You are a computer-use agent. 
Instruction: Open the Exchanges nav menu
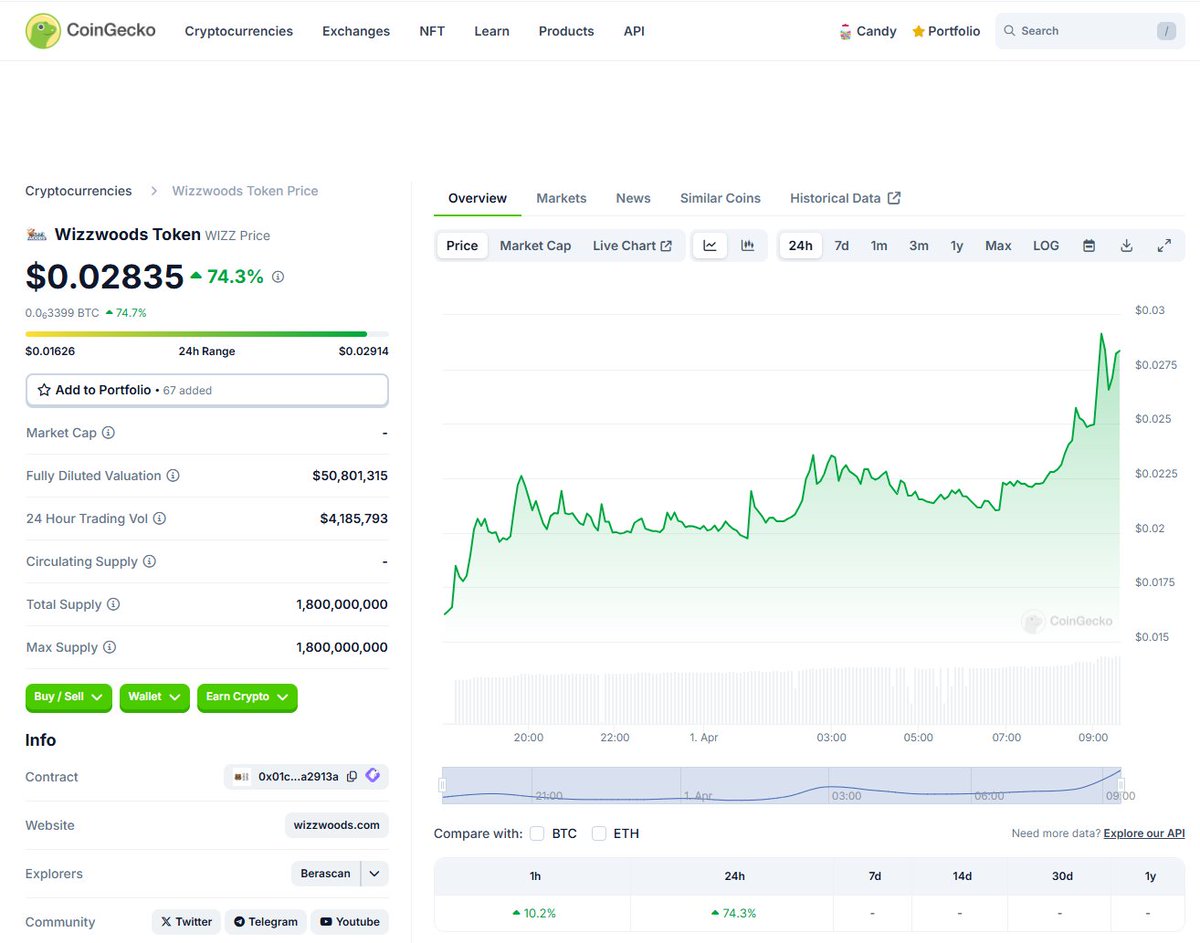click(356, 31)
